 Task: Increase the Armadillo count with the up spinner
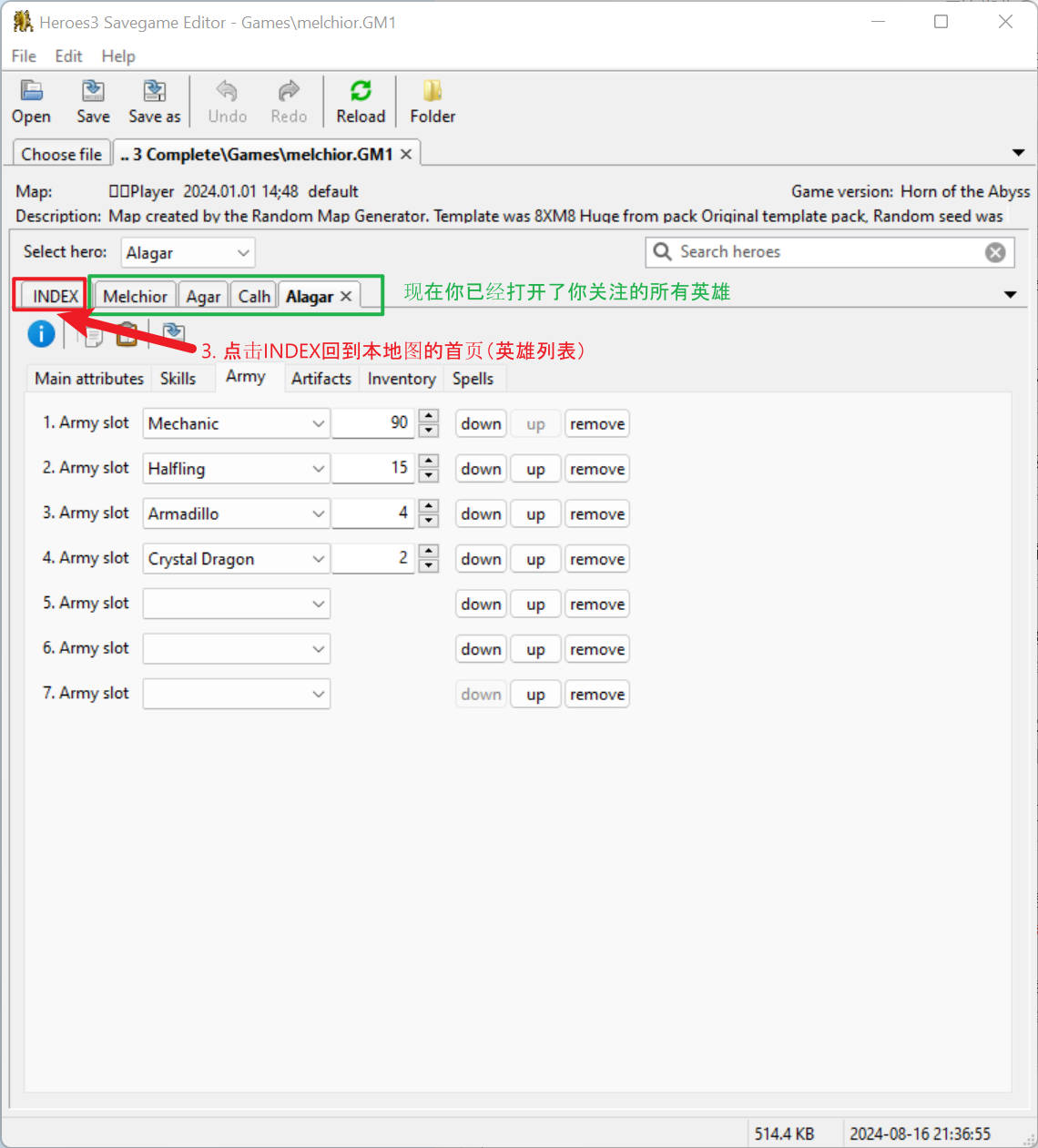click(429, 506)
